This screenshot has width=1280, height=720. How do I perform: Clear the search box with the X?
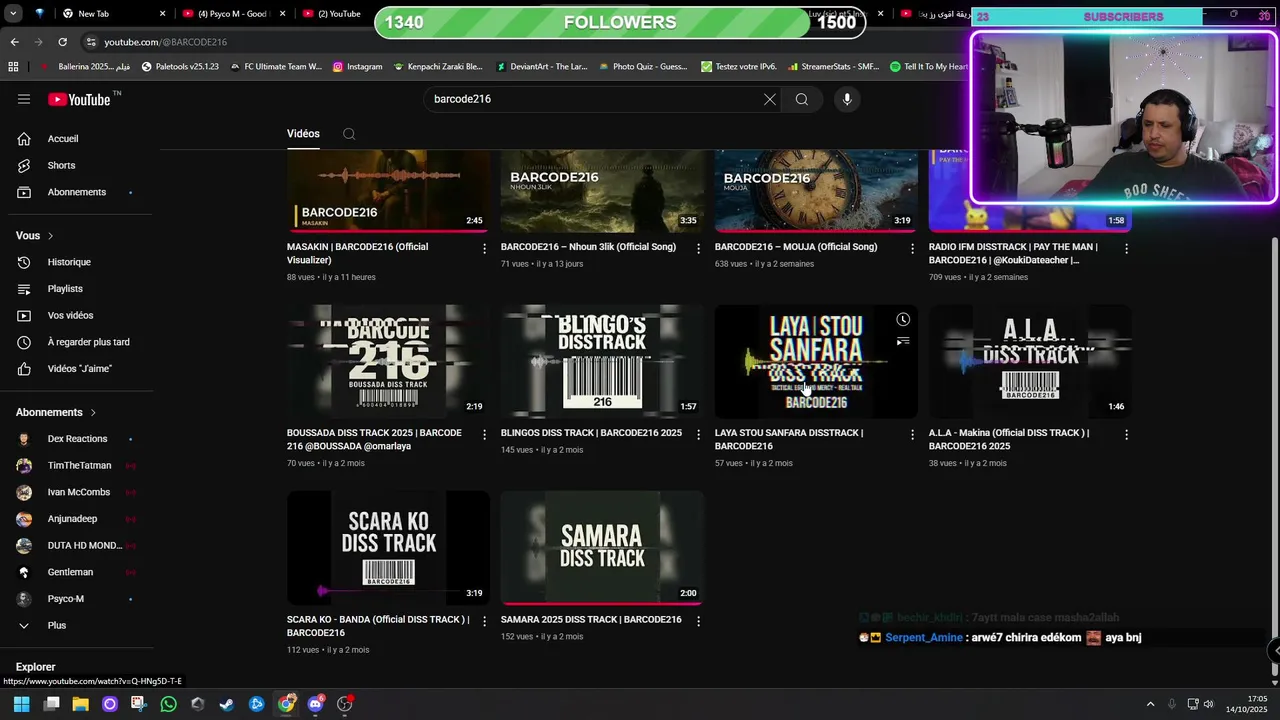click(769, 99)
